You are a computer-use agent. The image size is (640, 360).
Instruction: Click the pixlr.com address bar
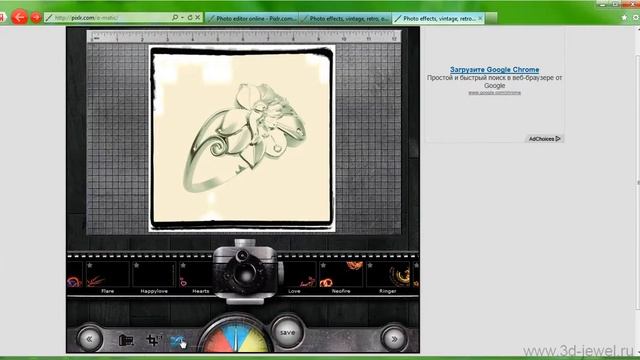(108, 18)
